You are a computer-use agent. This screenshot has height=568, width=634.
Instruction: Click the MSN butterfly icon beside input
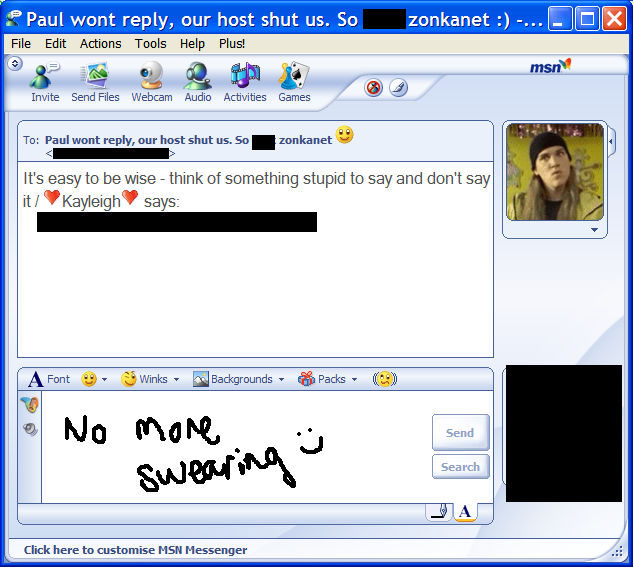(x=30, y=405)
